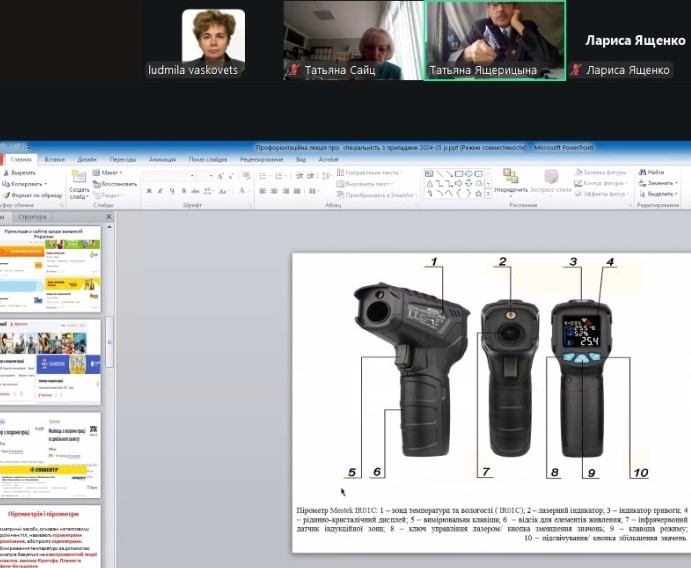The image size is (691, 568).
Task: Click the Упорядочить arrange icon
Action: (510, 177)
